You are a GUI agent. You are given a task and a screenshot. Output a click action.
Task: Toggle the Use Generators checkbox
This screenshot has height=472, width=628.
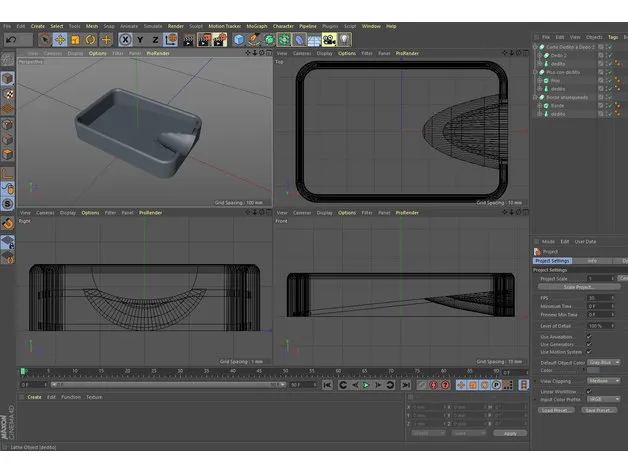click(x=588, y=344)
